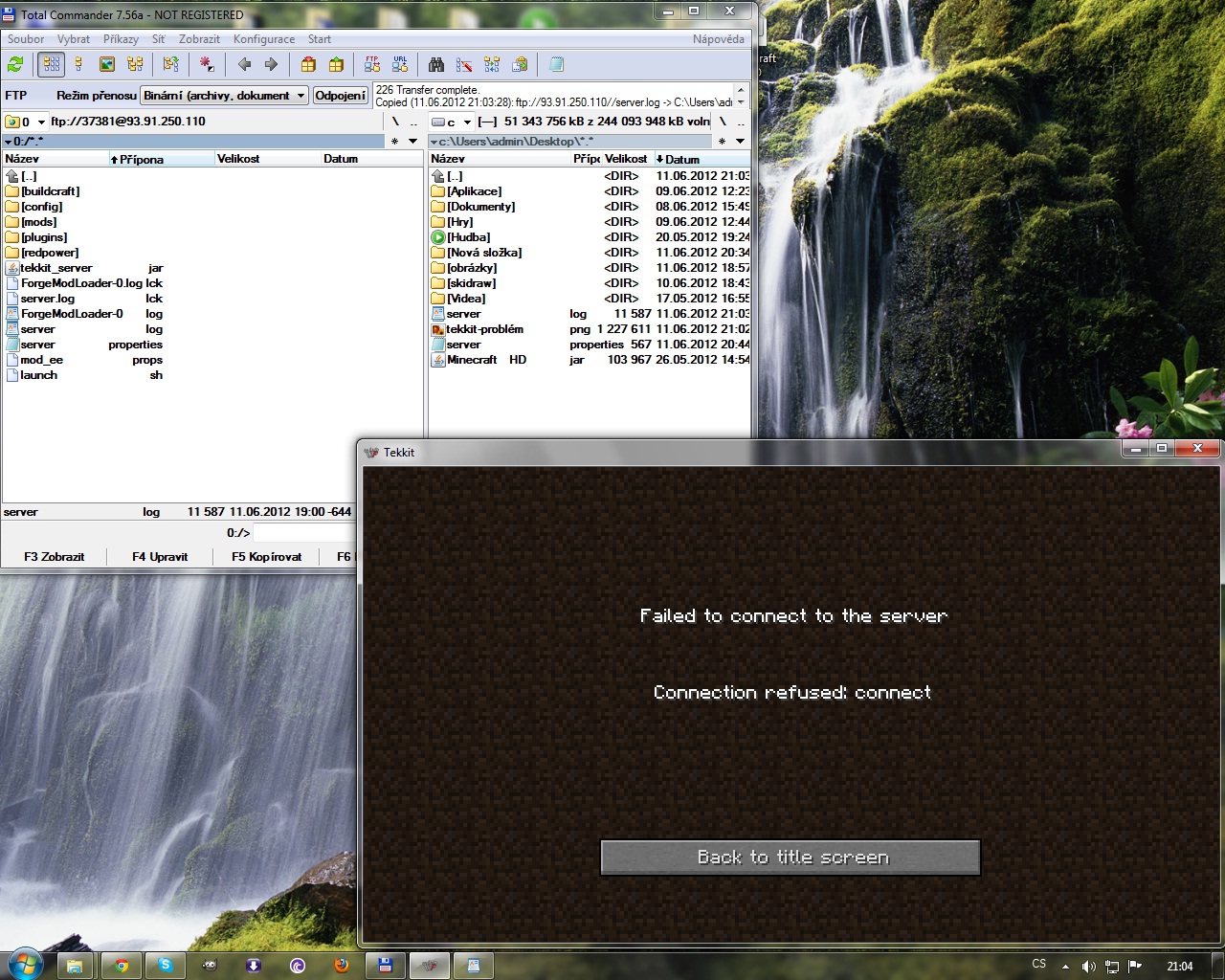
Task: Sort right panel by Datum column
Action: (x=702, y=159)
